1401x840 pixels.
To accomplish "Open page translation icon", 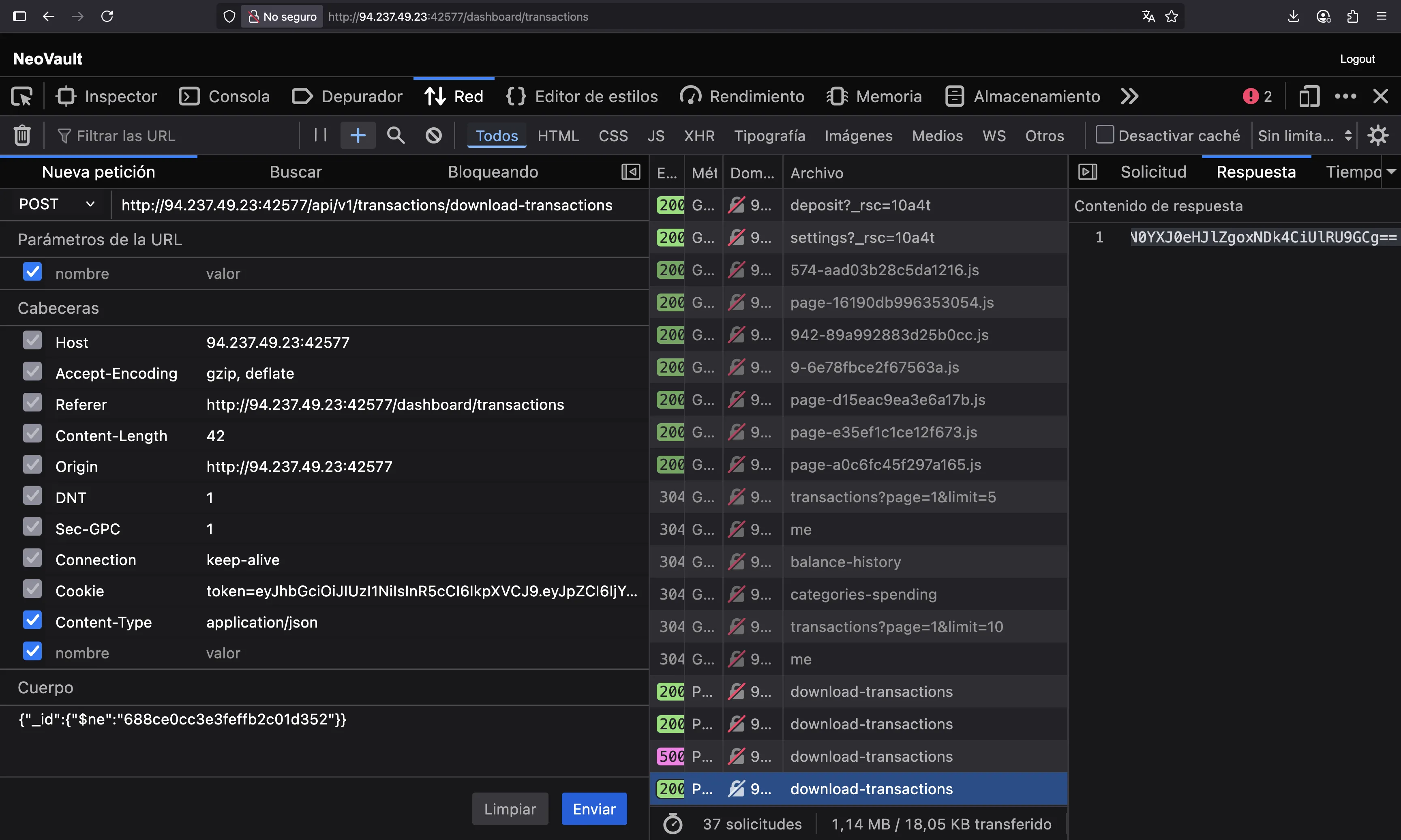I will pyautogui.click(x=1148, y=16).
